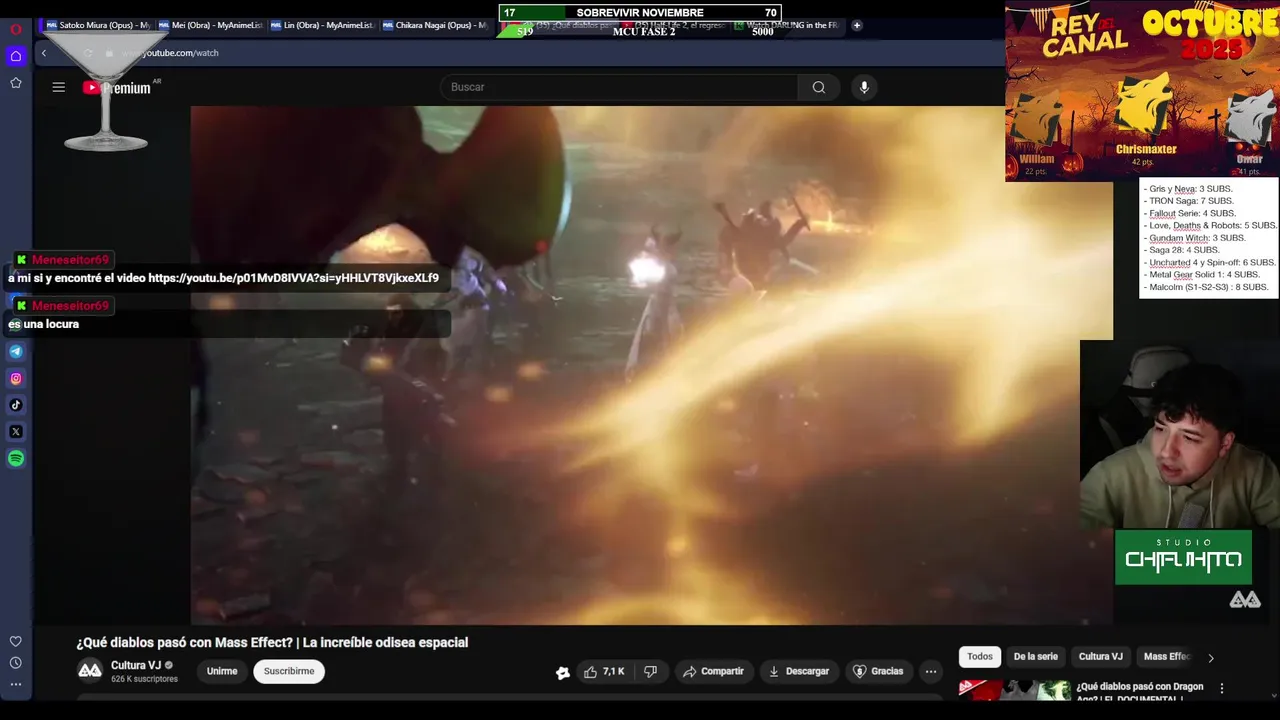Click 'Fallout Serie: 4 SUBS.' list entry
The width and height of the screenshot is (1280, 720).
[x=1192, y=213]
